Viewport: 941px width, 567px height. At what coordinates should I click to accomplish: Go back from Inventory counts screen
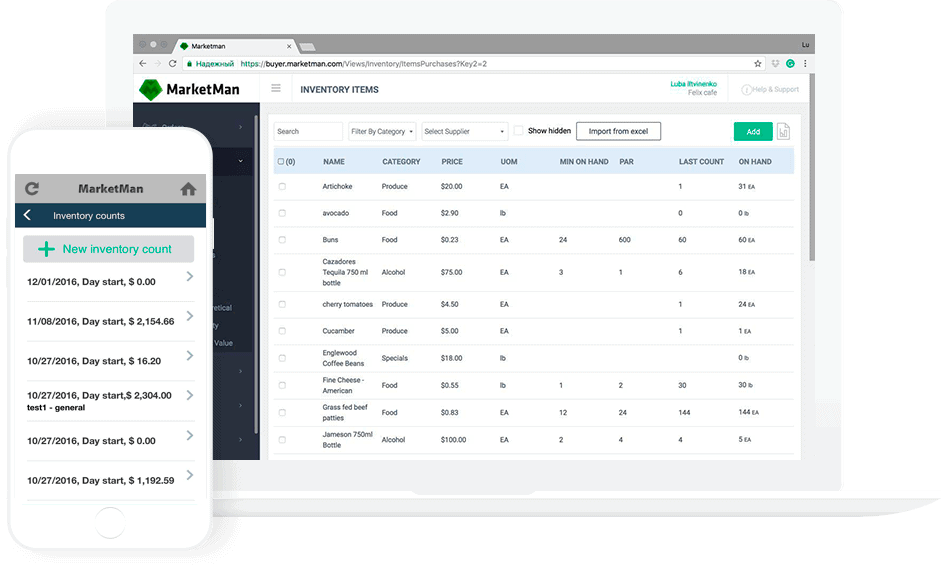click(27, 215)
